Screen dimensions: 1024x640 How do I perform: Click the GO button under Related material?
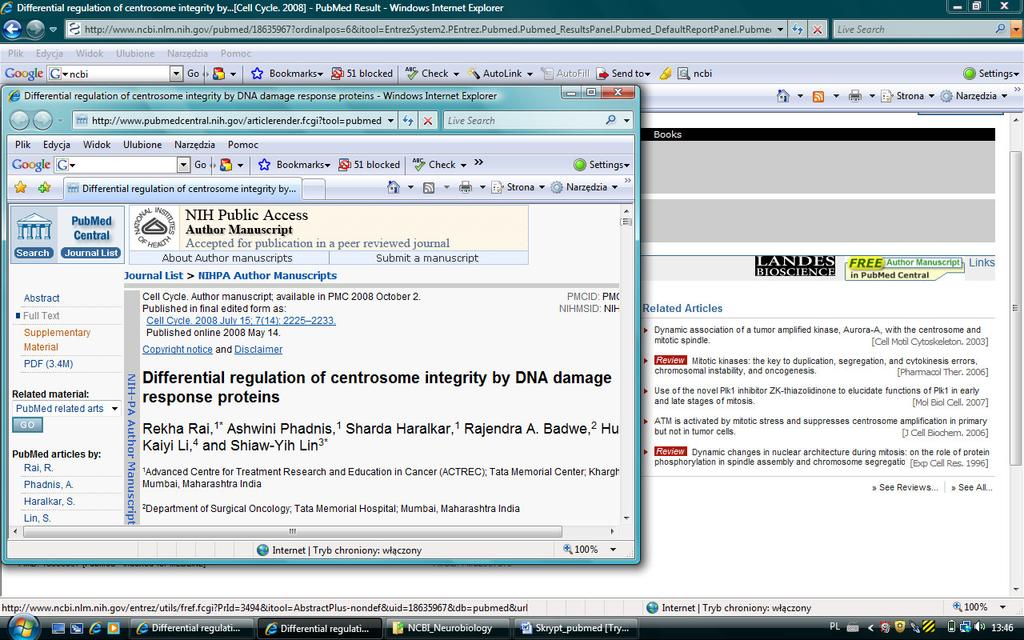[27, 425]
